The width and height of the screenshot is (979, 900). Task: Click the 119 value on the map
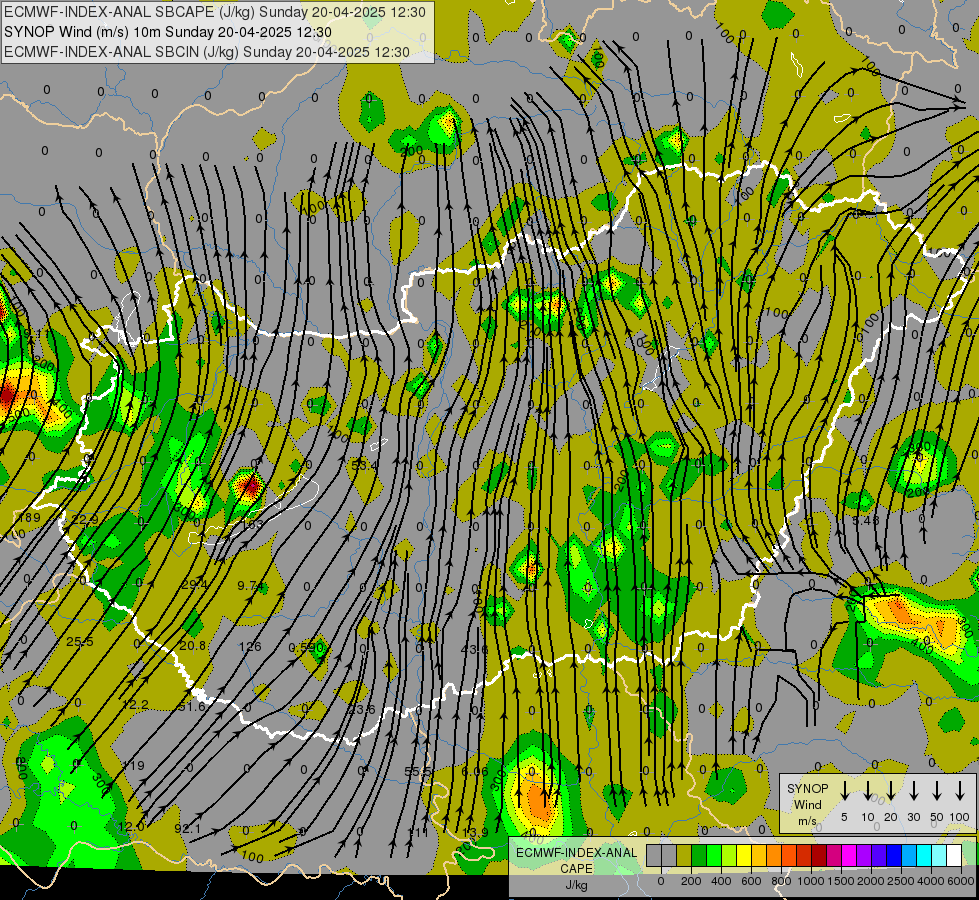134,765
